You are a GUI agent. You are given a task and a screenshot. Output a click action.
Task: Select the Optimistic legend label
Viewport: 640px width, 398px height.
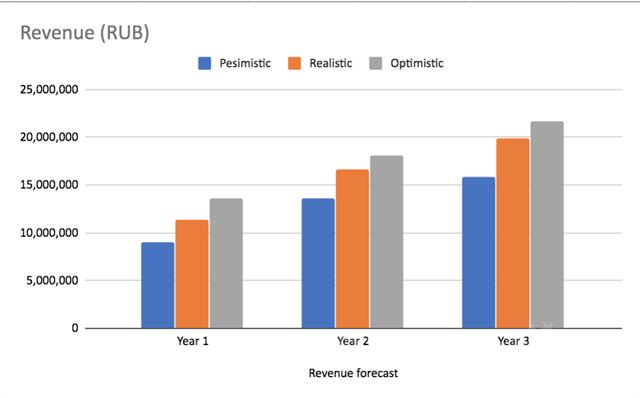(x=417, y=63)
